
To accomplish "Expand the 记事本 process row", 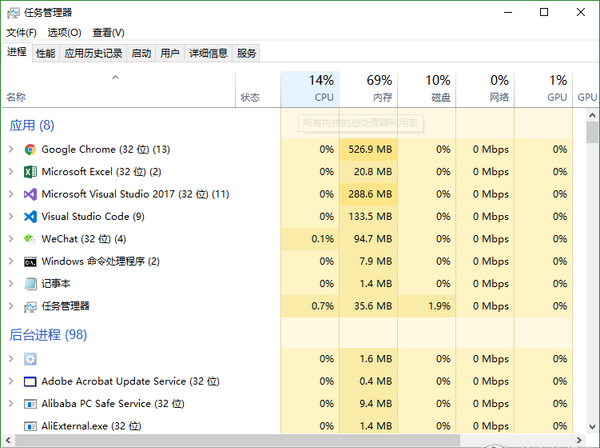I will pyautogui.click(x=11, y=284).
